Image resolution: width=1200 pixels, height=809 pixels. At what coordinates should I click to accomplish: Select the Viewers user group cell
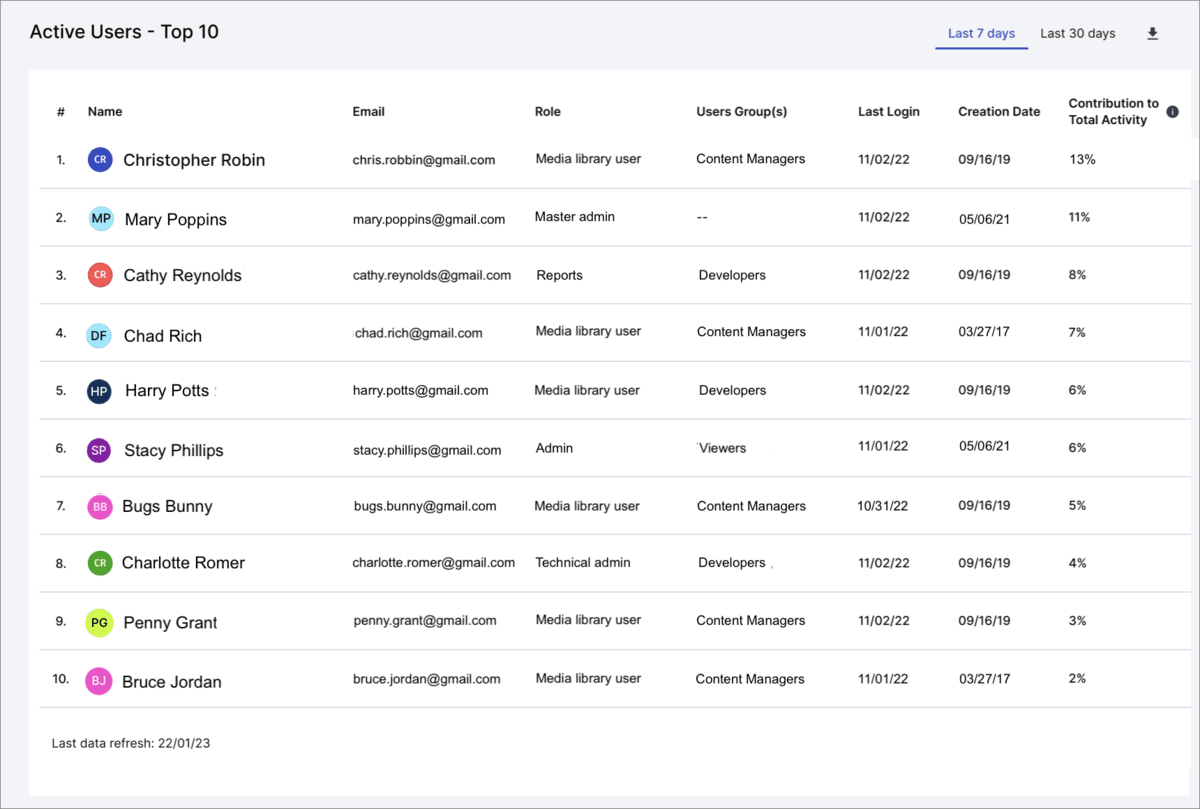pyautogui.click(x=723, y=448)
